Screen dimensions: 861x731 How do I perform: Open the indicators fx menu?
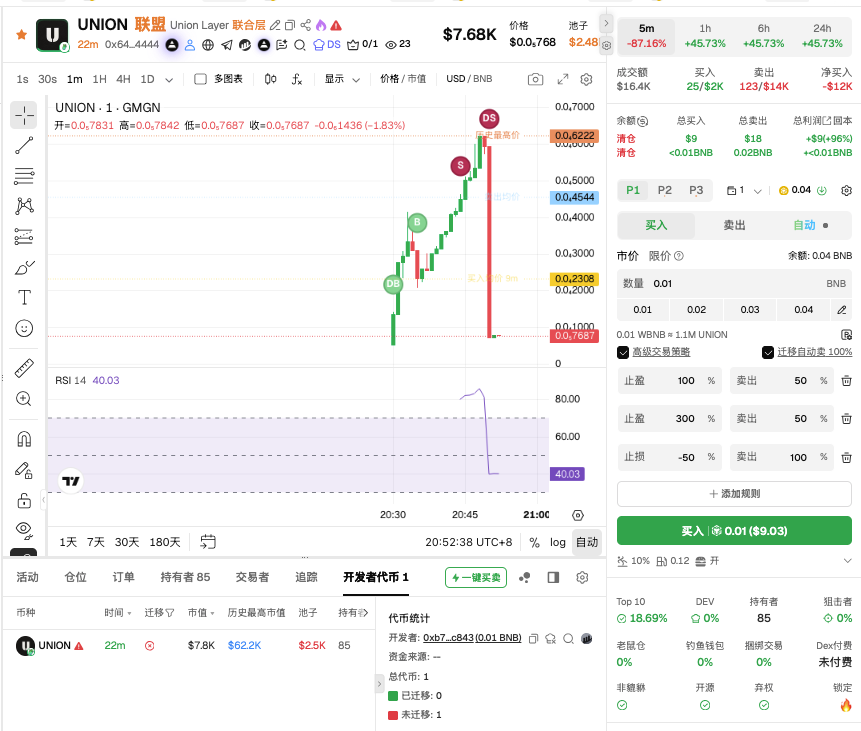click(297, 79)
